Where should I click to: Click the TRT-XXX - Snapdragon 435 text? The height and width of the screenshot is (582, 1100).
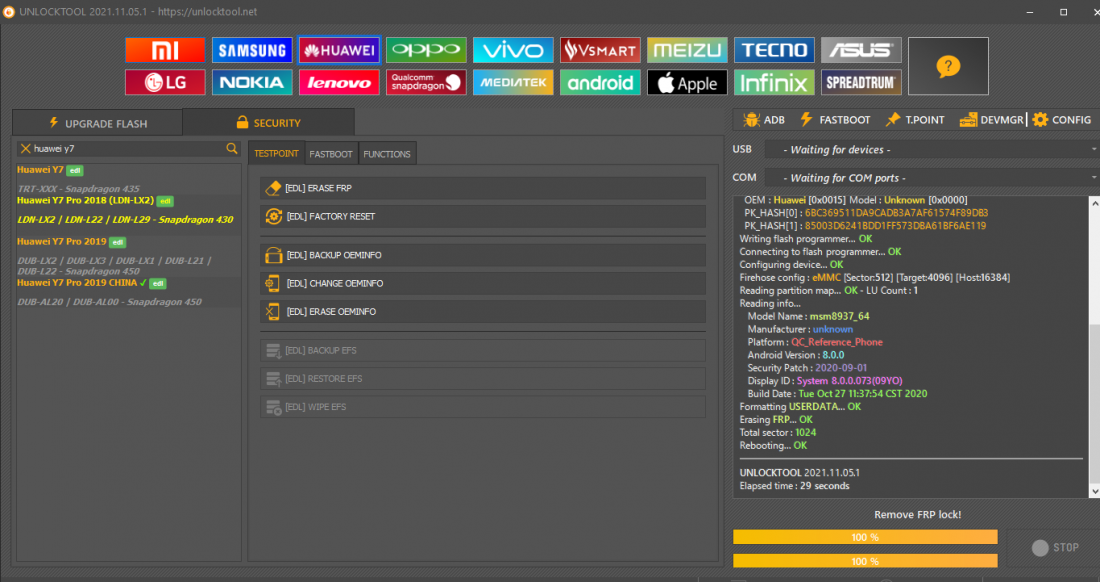pyautogui.click(x=79, y=189)
